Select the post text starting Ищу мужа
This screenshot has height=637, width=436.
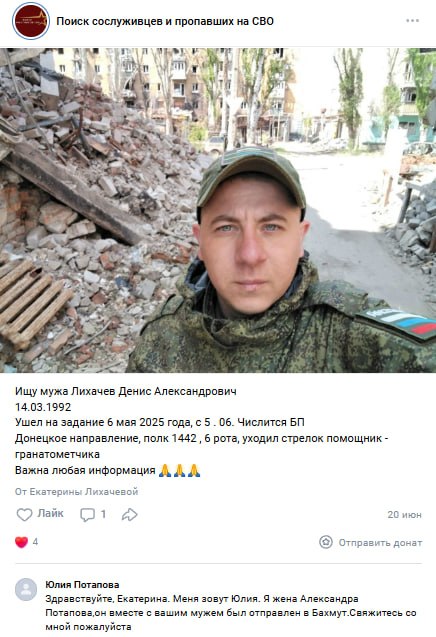coord(201,431)
